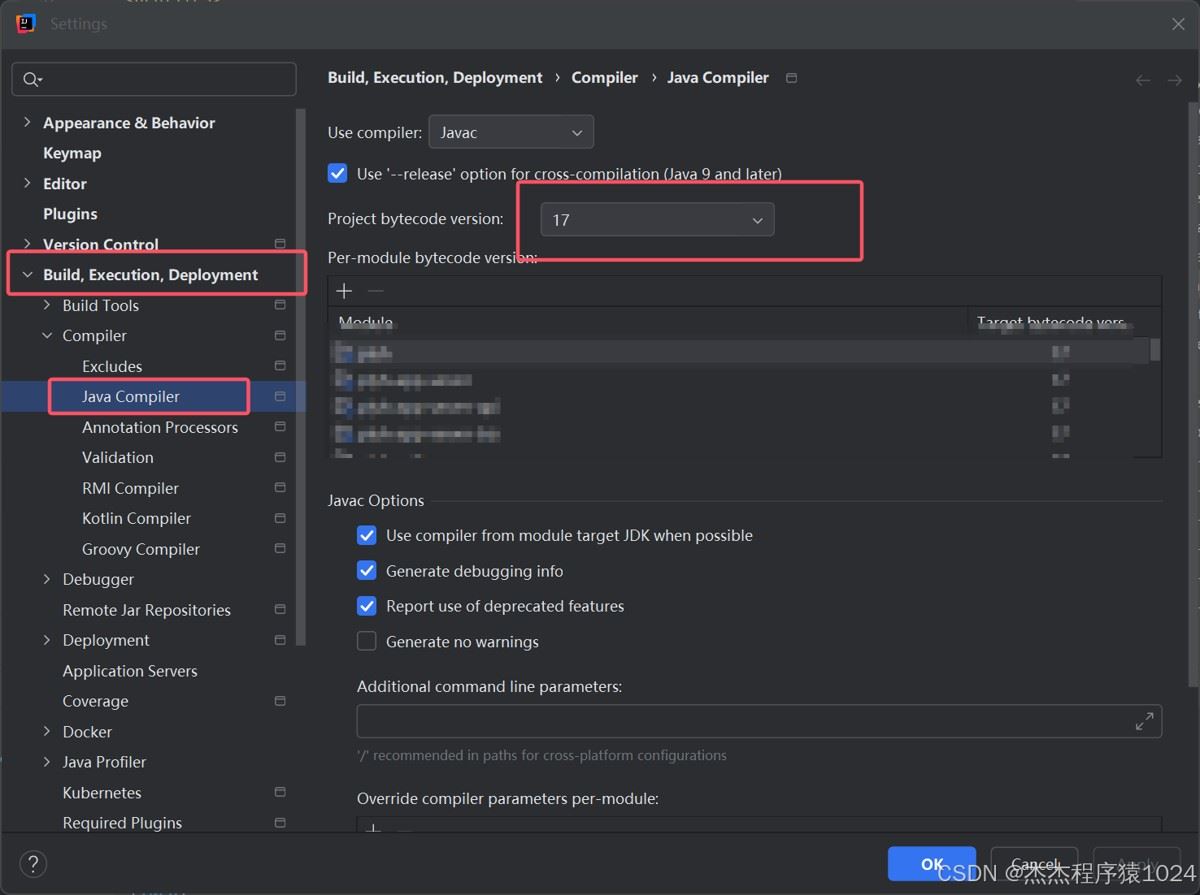Open the Use compiler Javac dropdown
The height and width of the screenshot is (895, 1200).
click(x=511, y=132)
